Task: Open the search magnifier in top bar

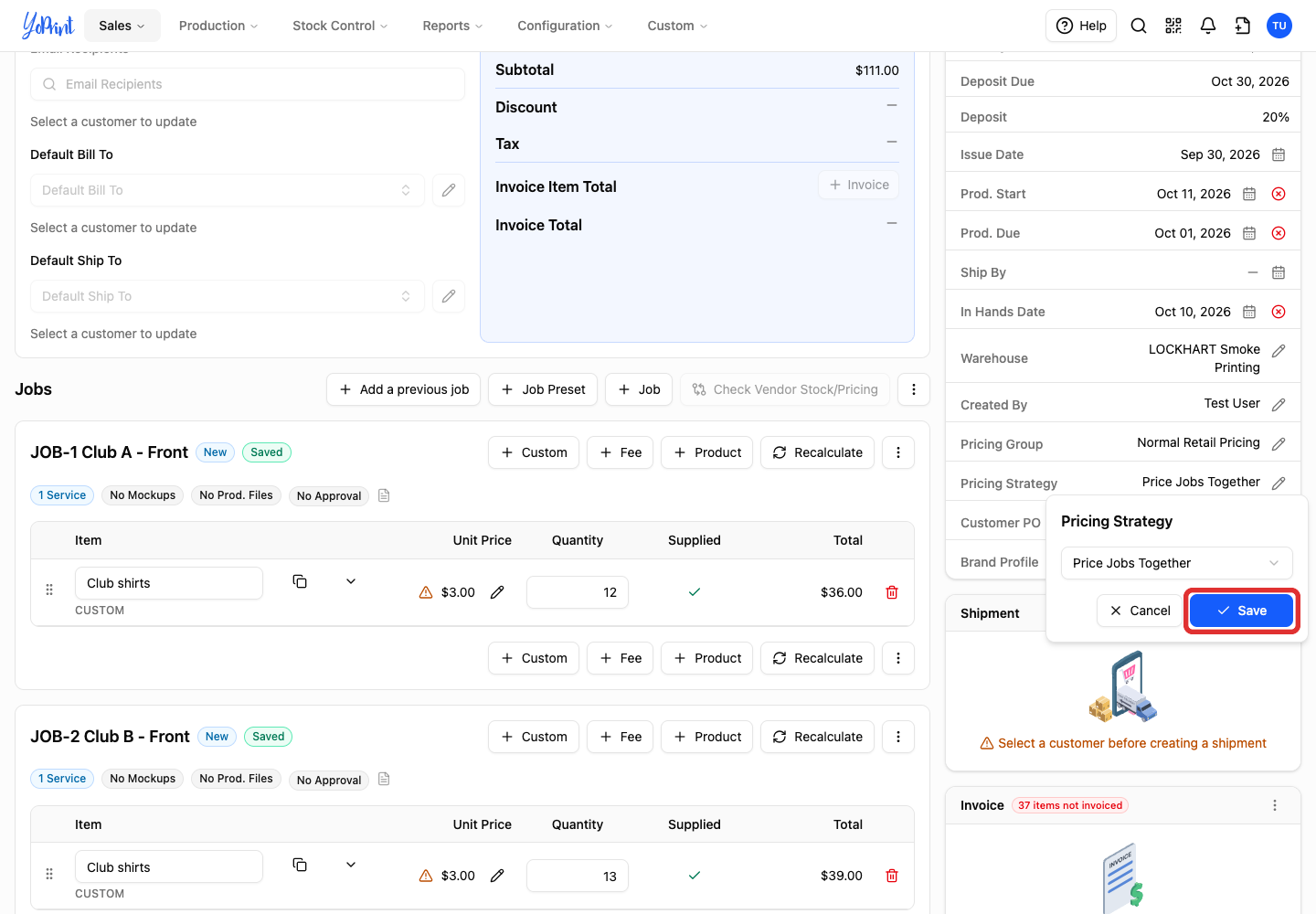Action: click(x=1139, y=26)
